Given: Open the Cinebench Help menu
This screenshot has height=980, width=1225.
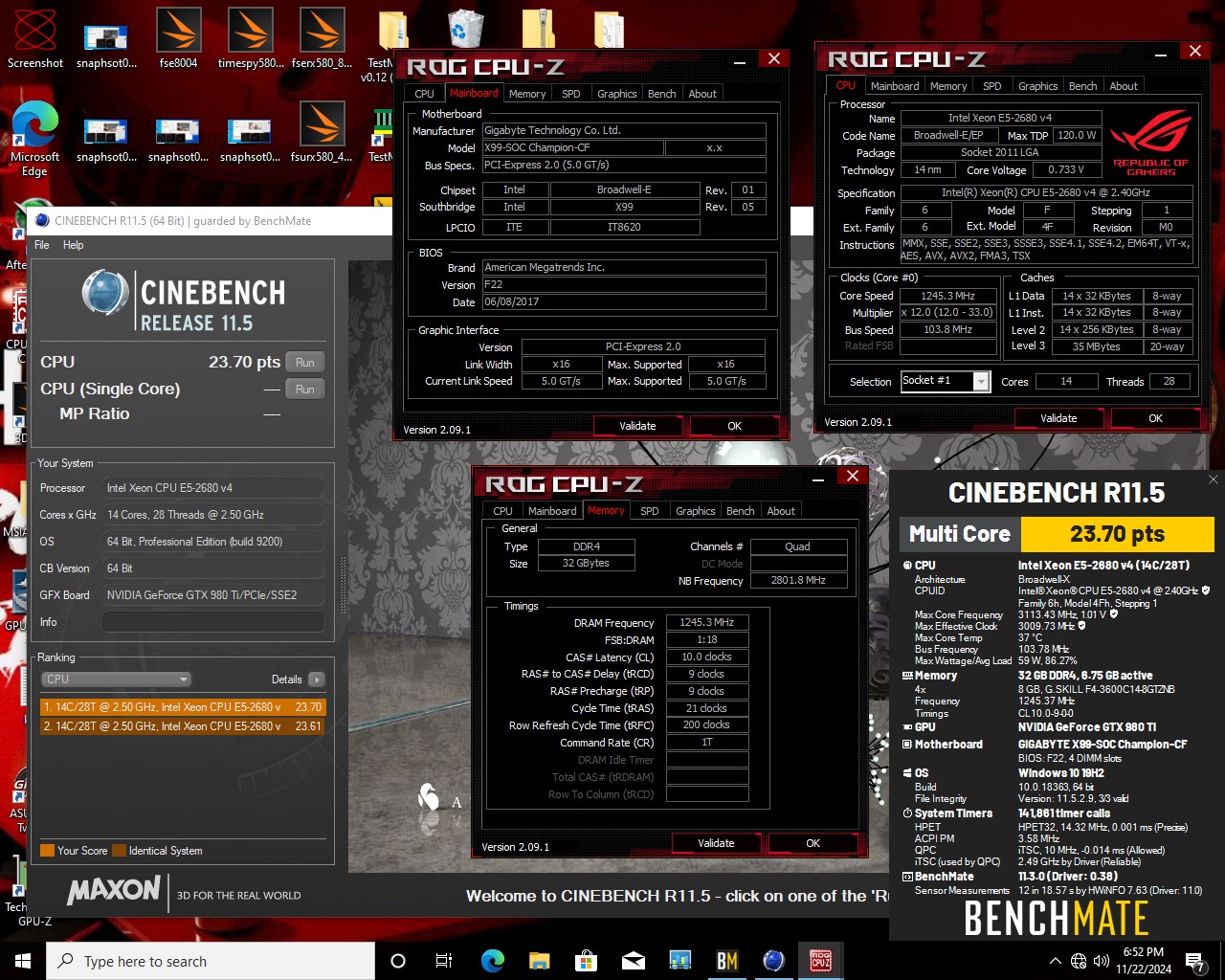Looking at the screenshot, I should point(74,245).
